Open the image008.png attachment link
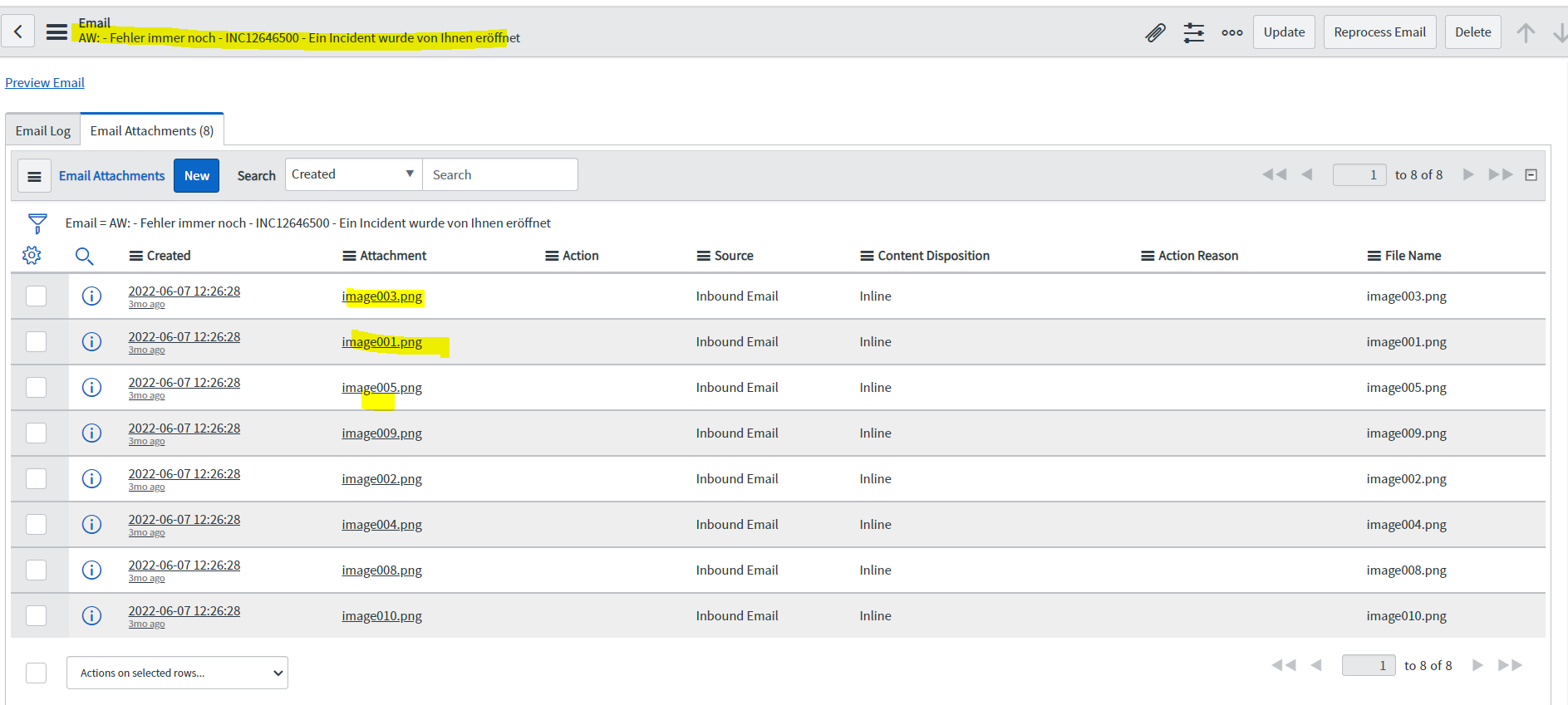 (381, 570)
